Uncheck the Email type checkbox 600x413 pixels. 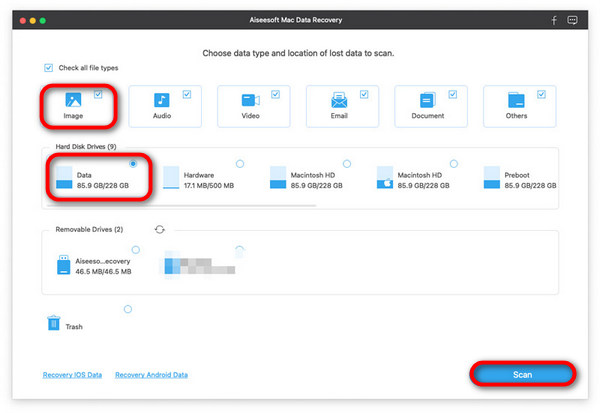[x=364, y=94]
